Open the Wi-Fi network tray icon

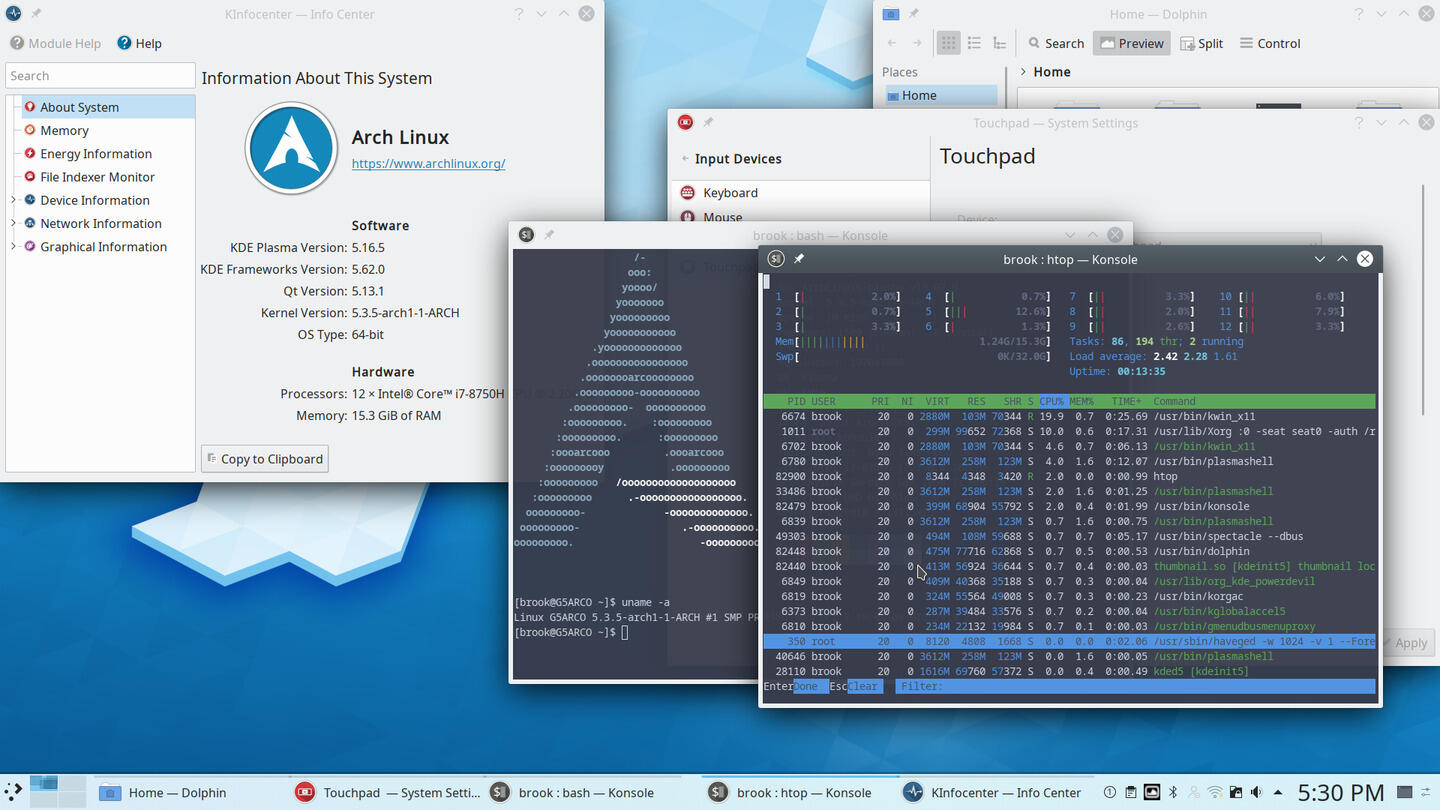point(1214,792)
